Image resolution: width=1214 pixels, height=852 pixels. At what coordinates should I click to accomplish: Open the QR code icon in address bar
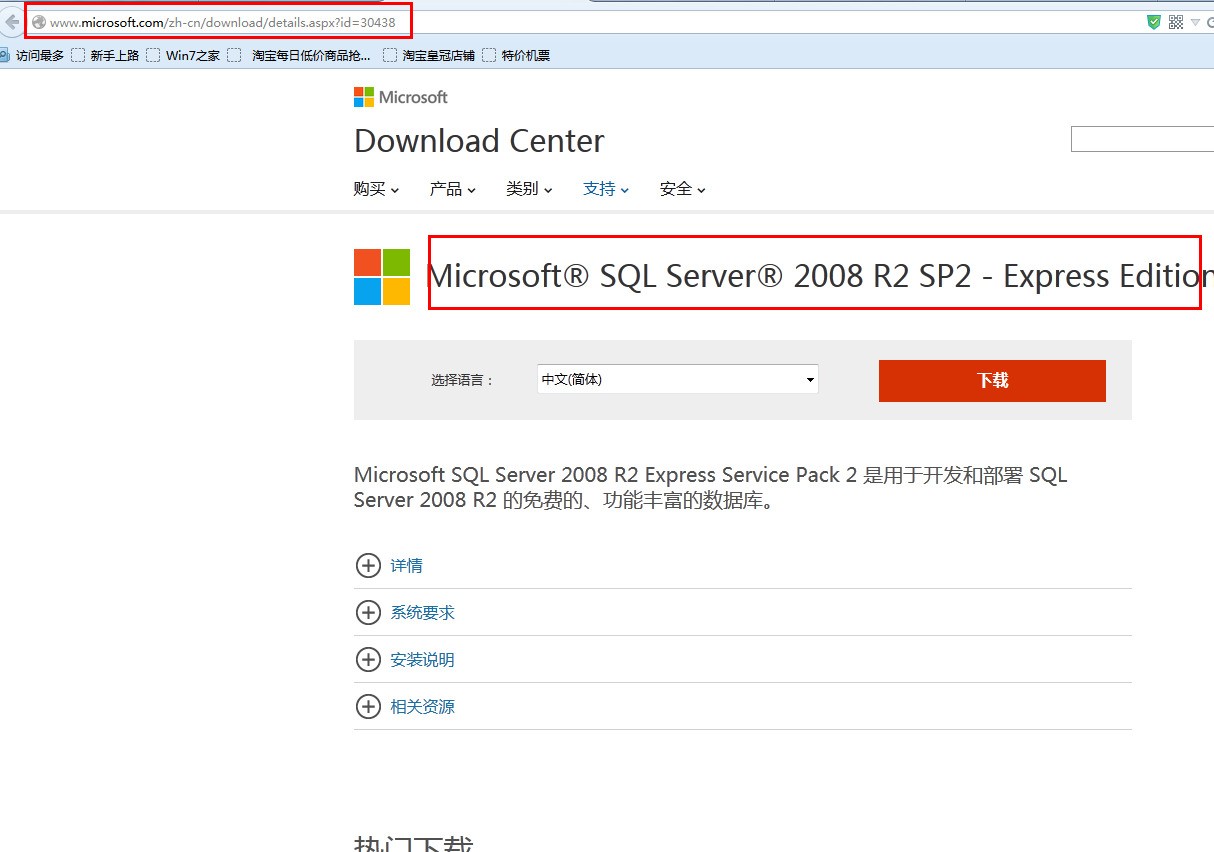pos(1176,22)
